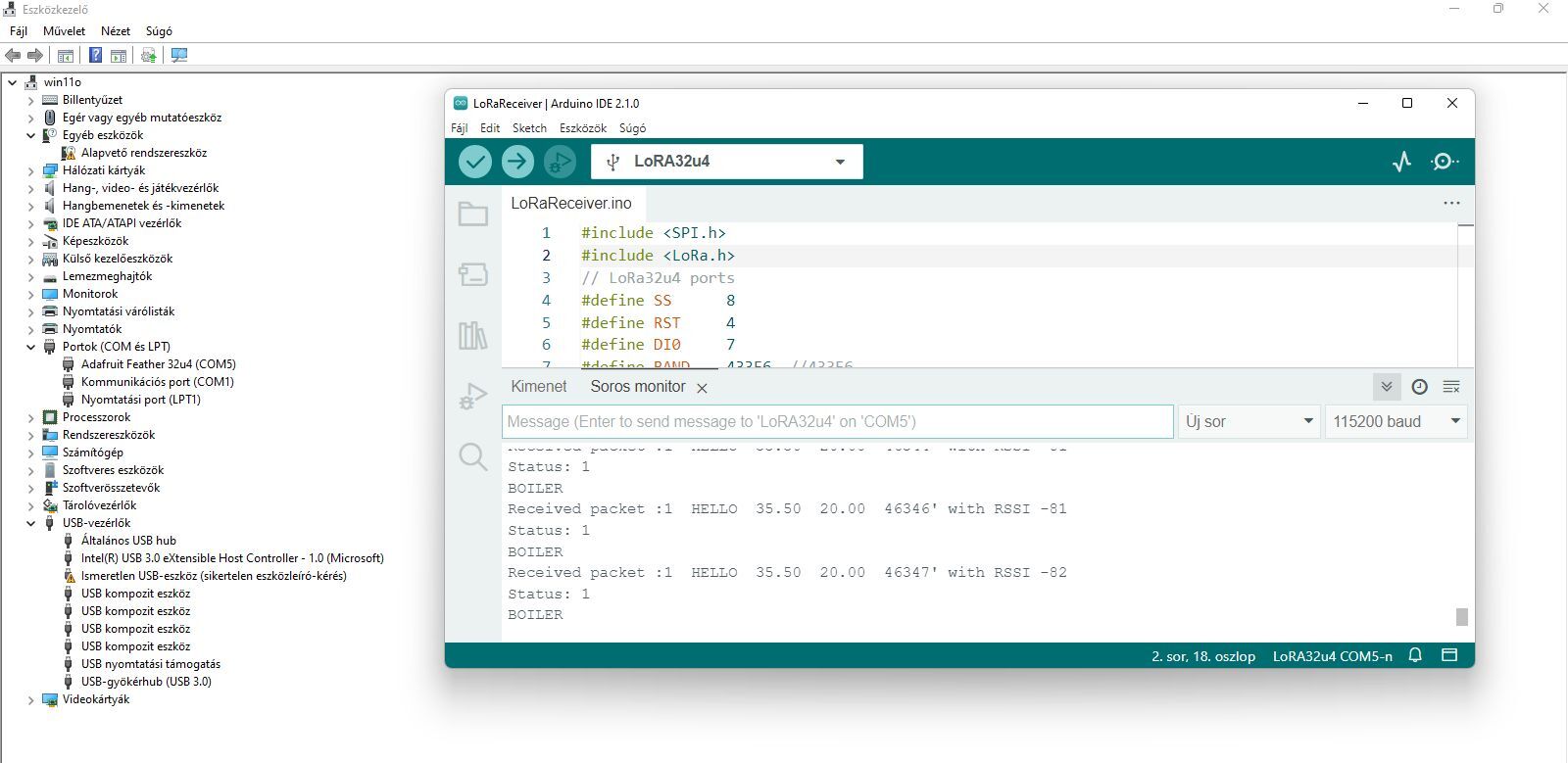The image size is (1568, 763).
Task: Open the Edit menu in Arduino IDE
Action: point(490,128)
